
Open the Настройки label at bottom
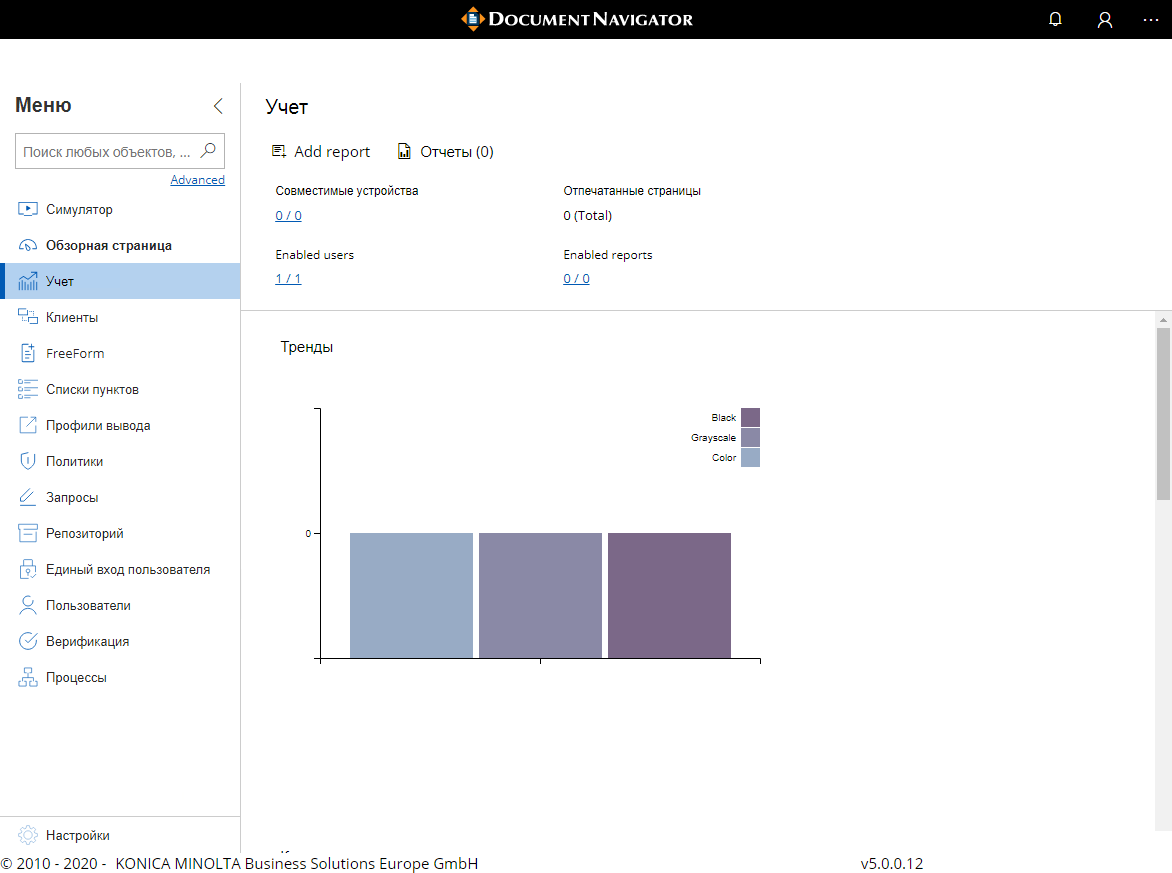[78, 835]
